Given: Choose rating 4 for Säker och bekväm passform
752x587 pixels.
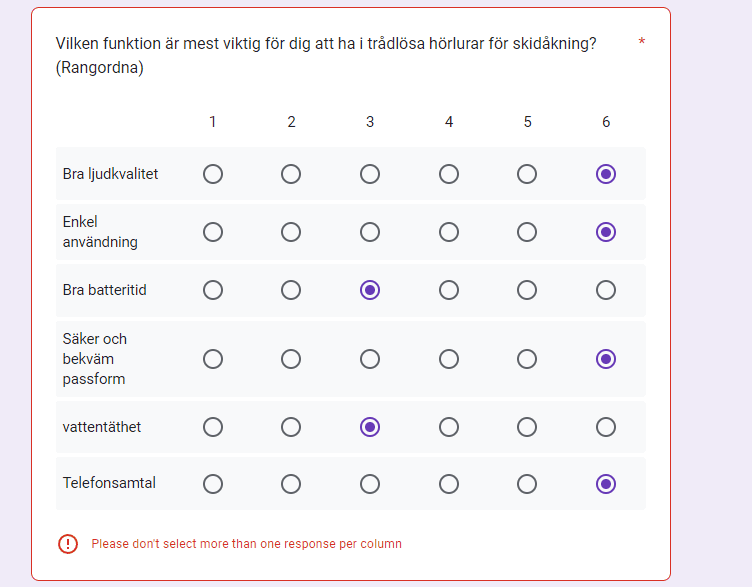Looking at the screenshot, I should [449, 359].
